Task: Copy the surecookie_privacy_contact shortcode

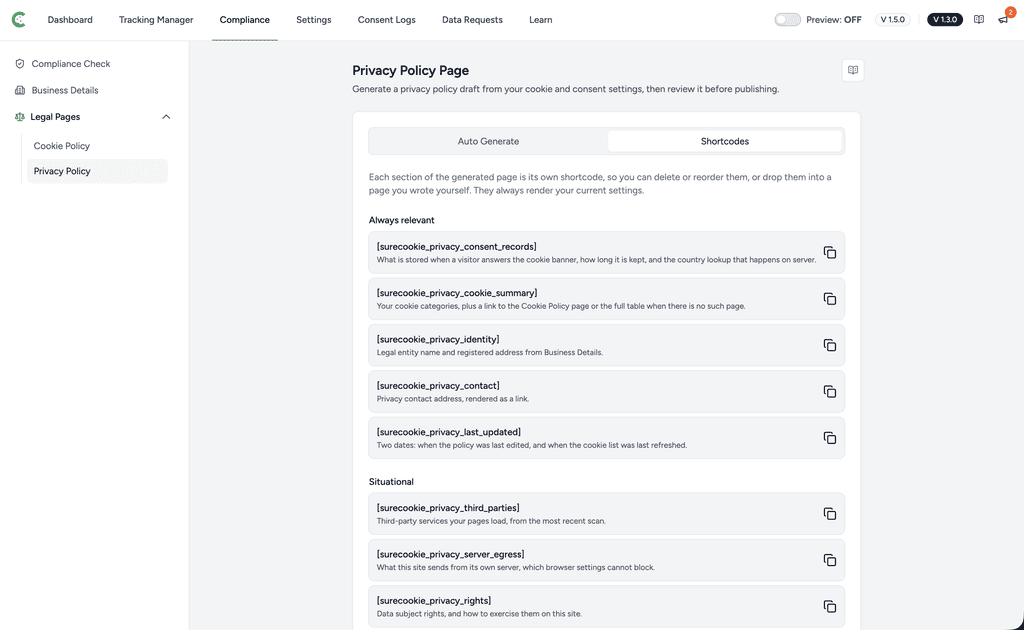Action: (x=829, y=392)
